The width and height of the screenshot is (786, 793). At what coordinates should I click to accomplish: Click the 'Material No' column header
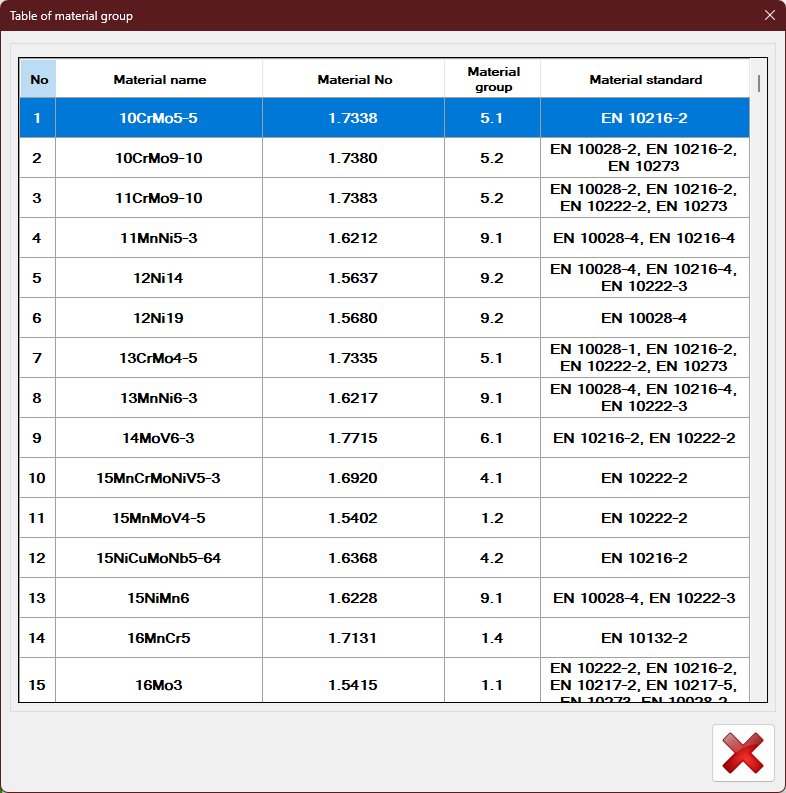pyautogui.click(x=354, y=79)
